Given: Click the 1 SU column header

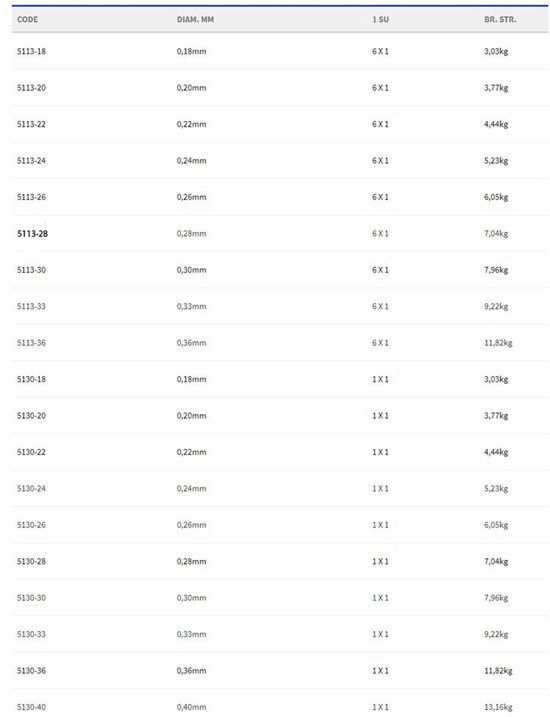Looking at the screenshot, I should [x=380, y=20].
